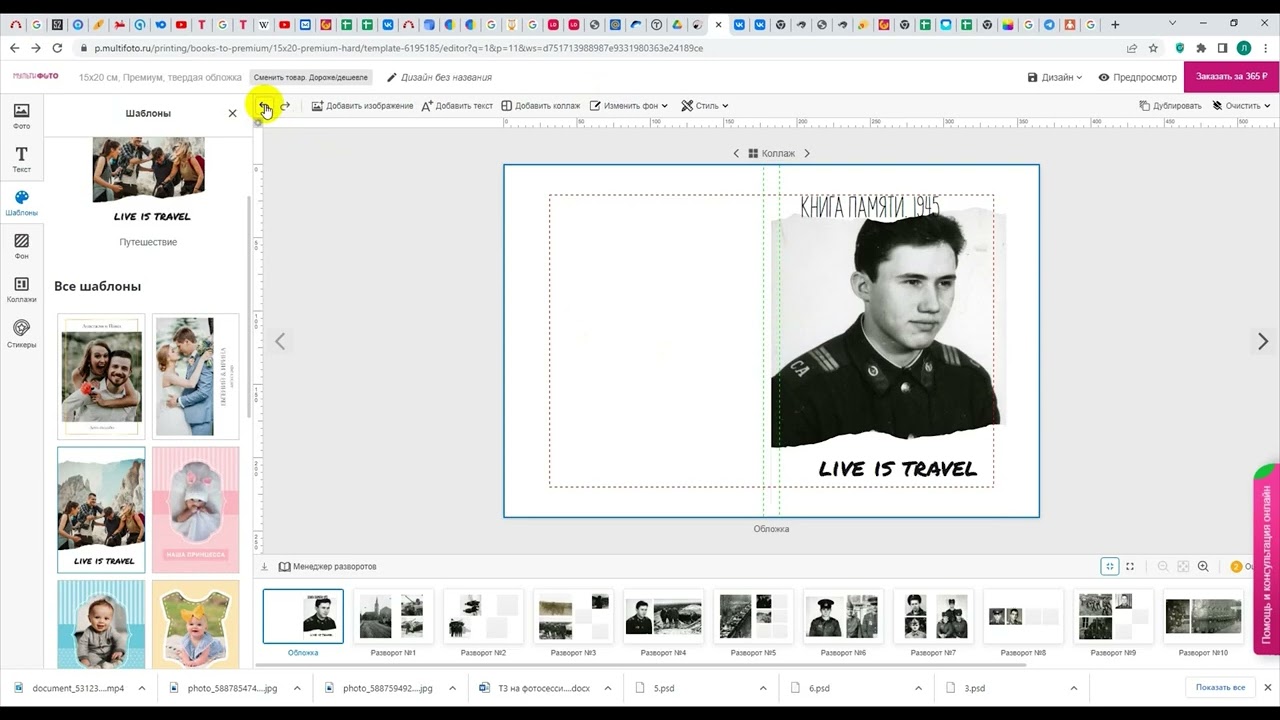Click Добавить текст toolbar button
Screen dimensions: 1280x720
457,106
